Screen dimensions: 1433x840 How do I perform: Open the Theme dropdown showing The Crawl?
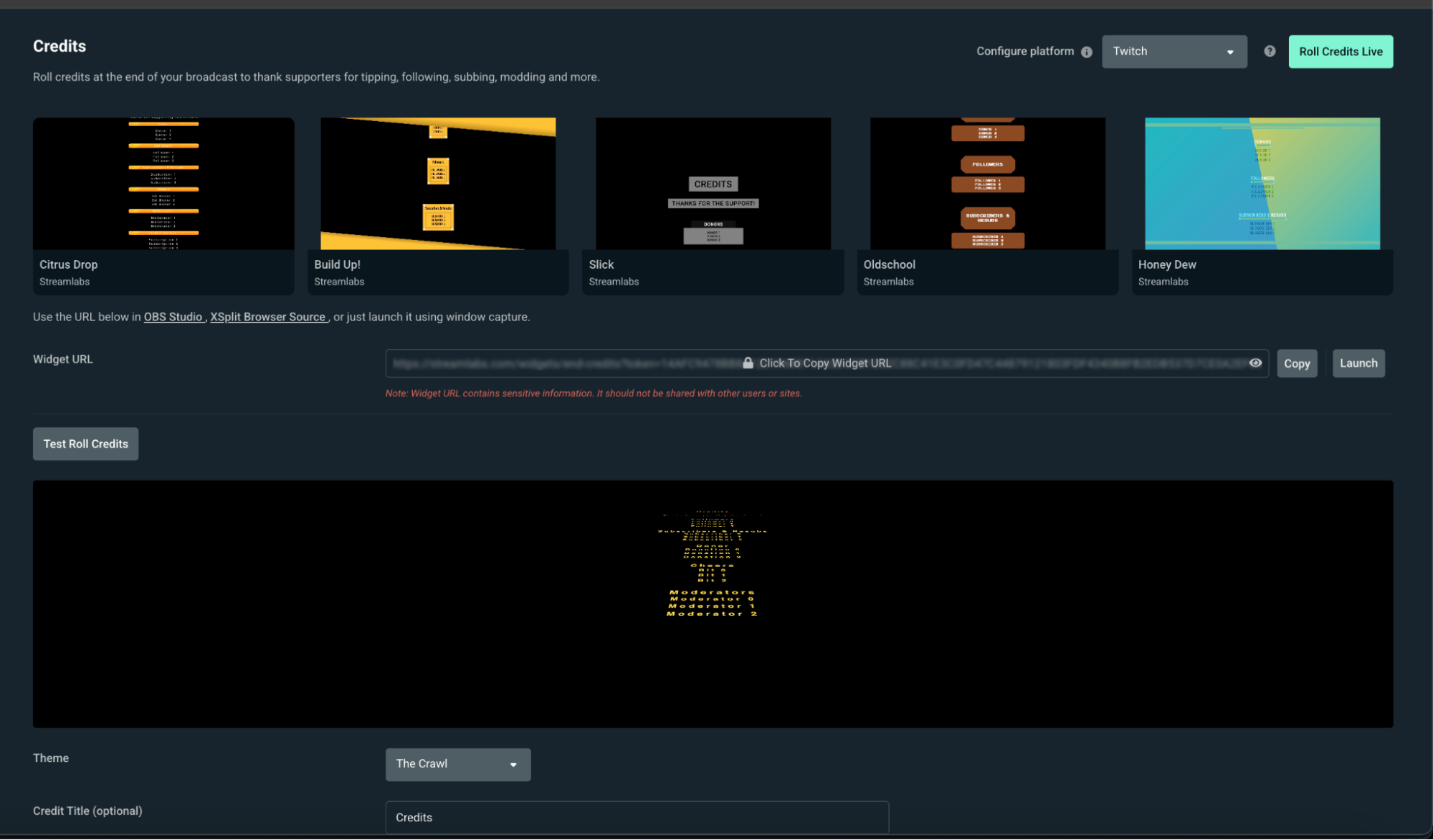(457, 764)
